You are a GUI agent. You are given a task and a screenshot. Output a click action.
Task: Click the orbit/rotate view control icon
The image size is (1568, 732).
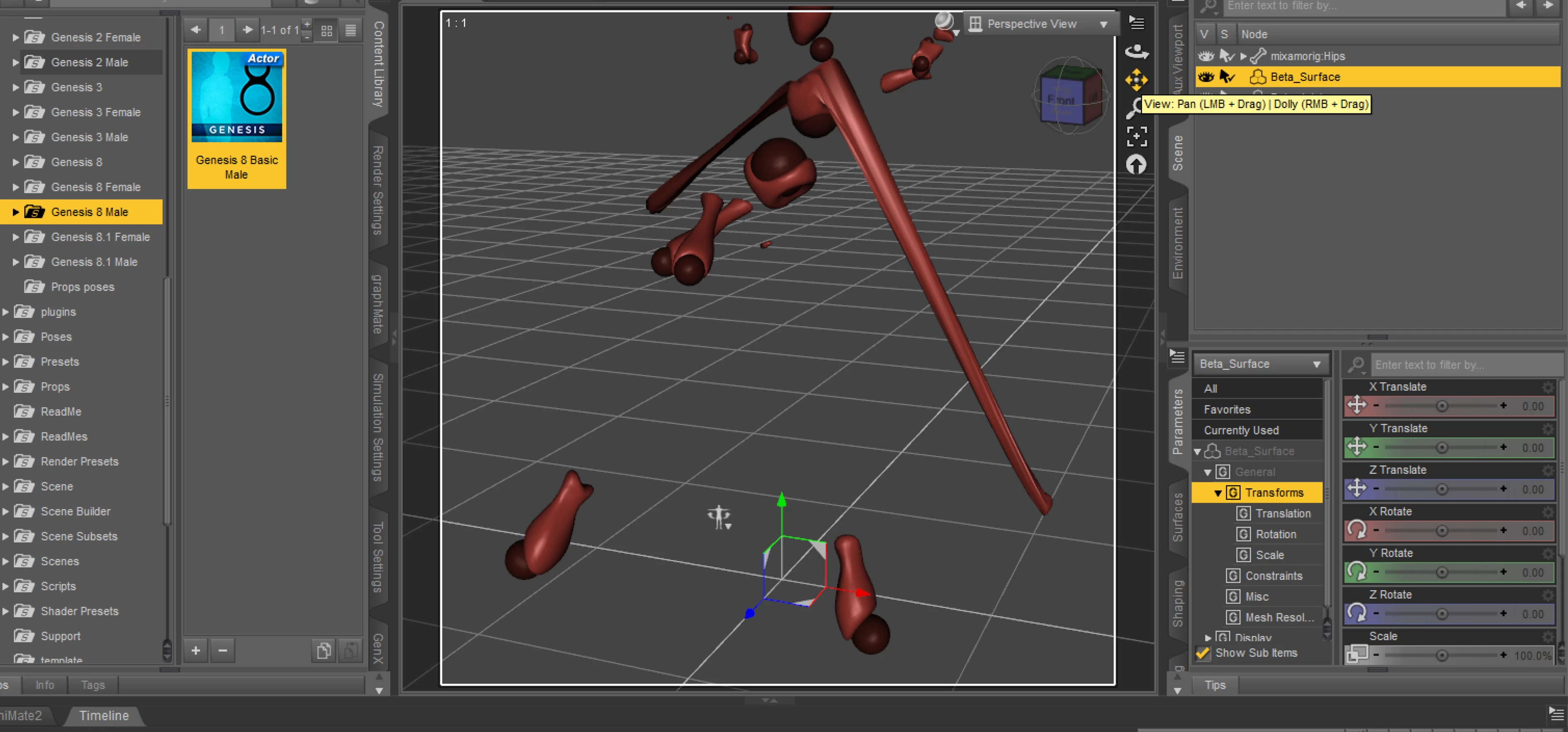point(1136,52)
